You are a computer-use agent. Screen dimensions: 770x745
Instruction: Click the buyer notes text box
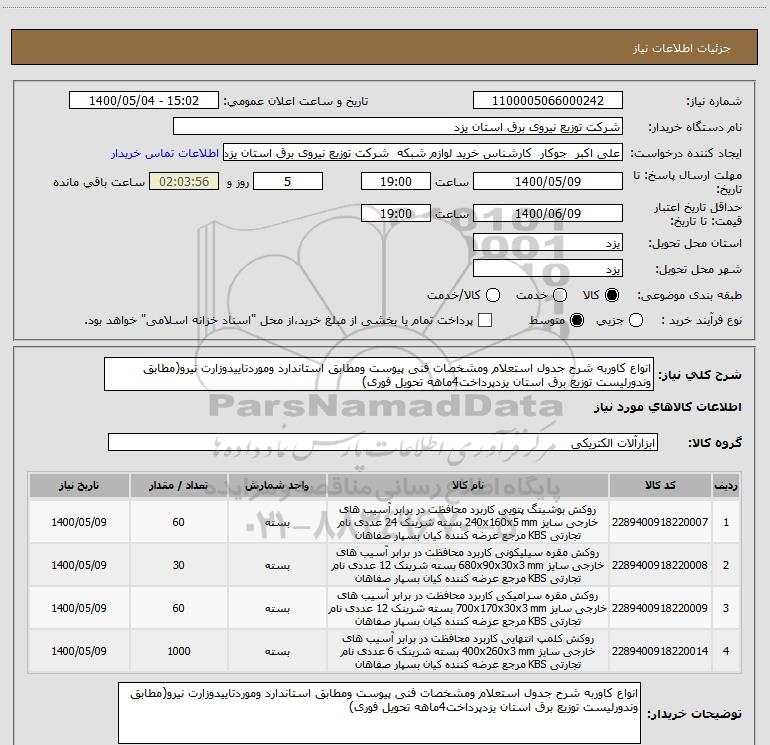380,713
